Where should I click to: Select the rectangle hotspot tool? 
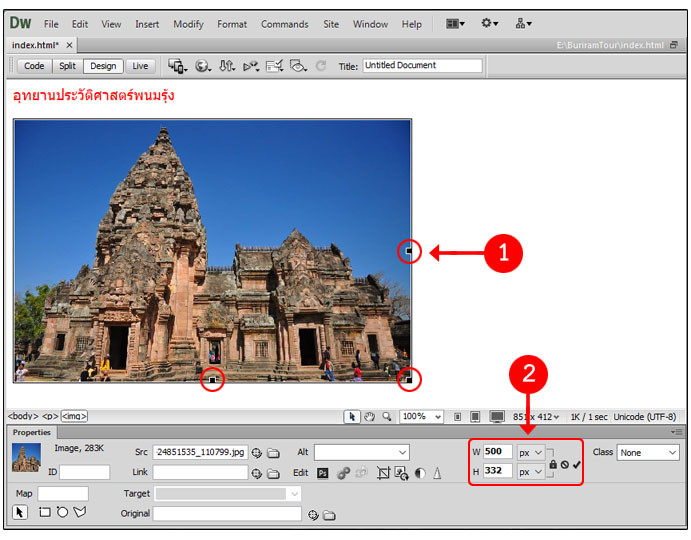click(x=44, y=513)
